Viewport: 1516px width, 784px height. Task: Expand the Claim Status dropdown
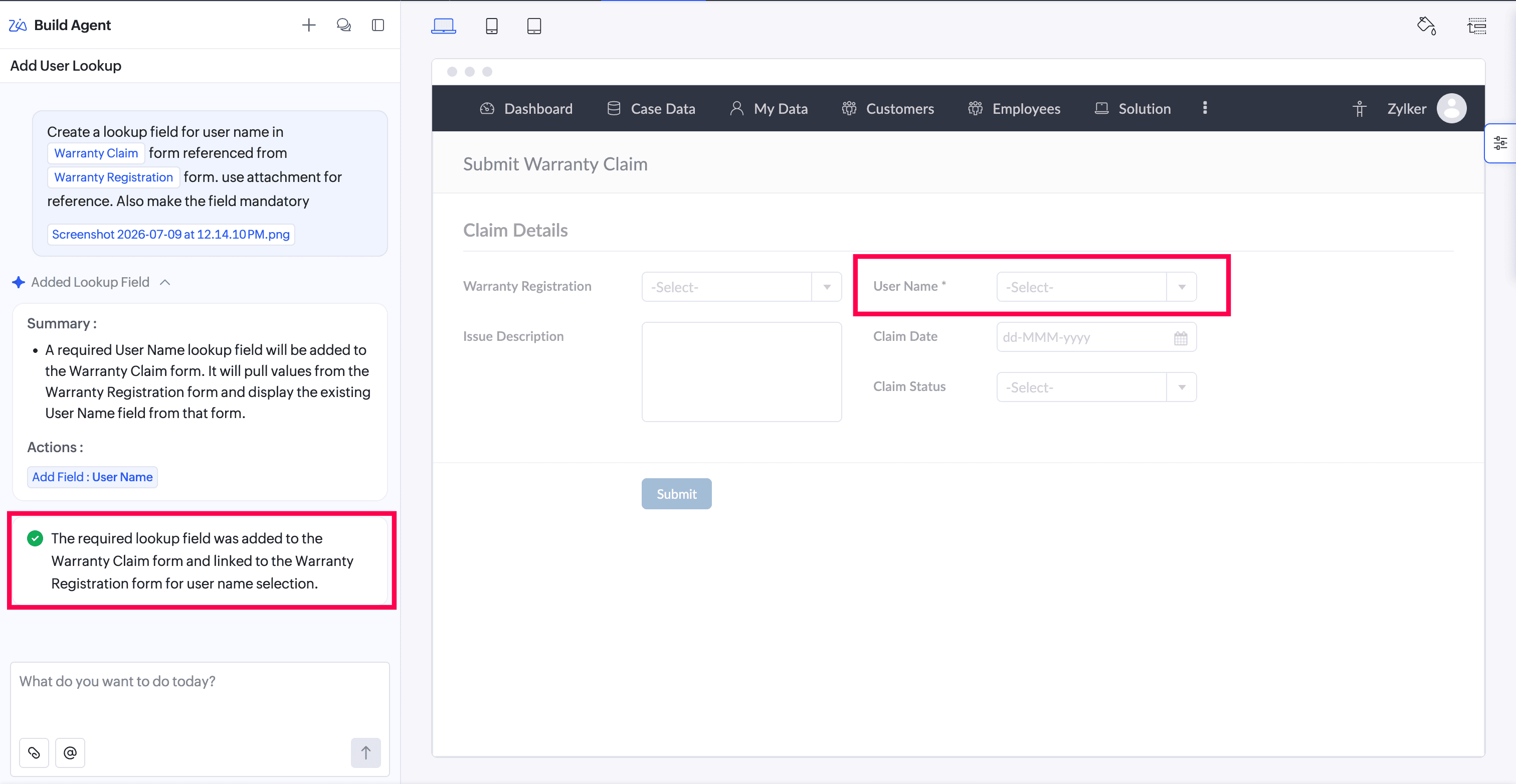tap(1096, 386)
